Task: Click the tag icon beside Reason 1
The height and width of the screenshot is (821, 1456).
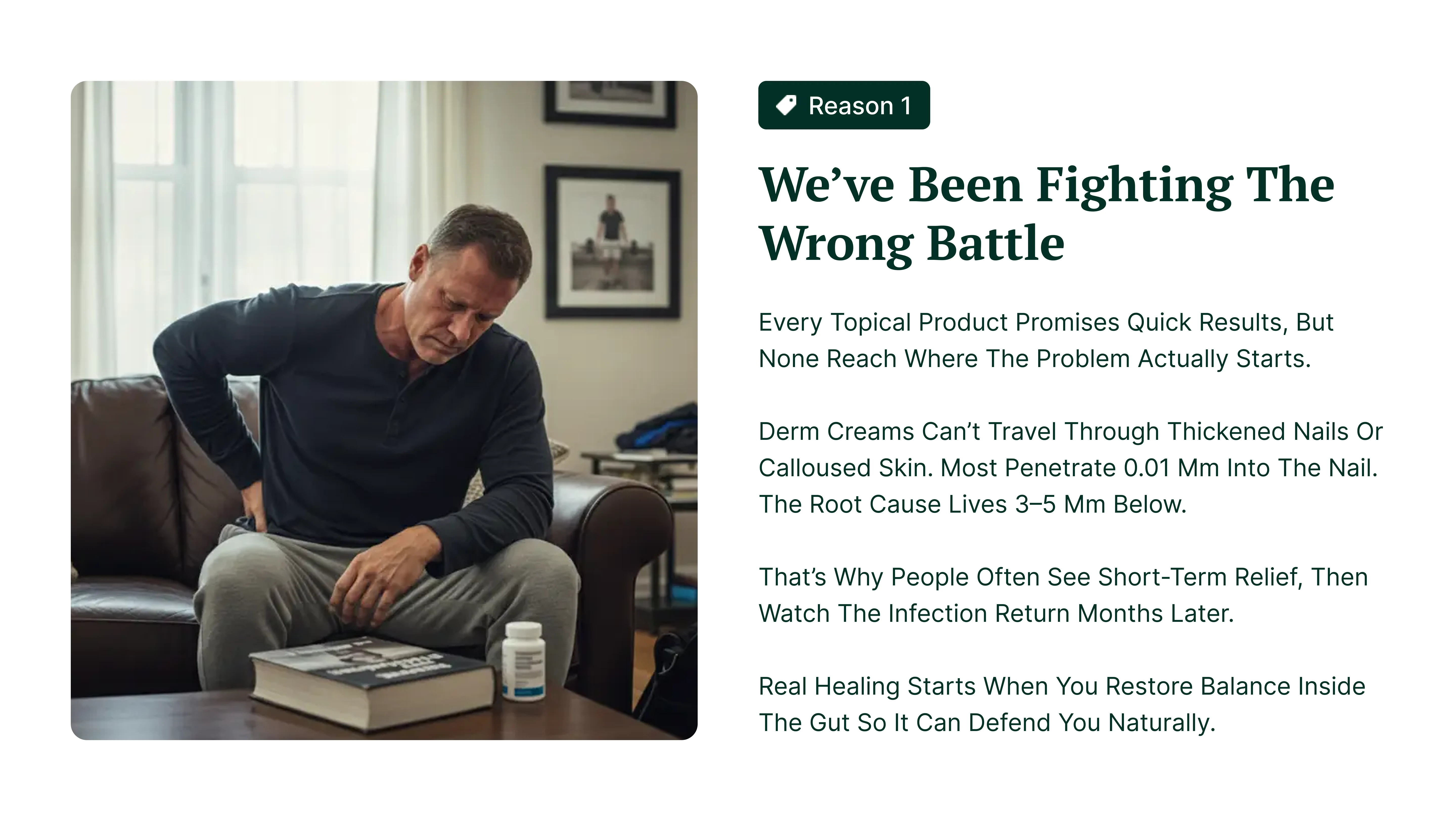Action: [x=785, y=105]
